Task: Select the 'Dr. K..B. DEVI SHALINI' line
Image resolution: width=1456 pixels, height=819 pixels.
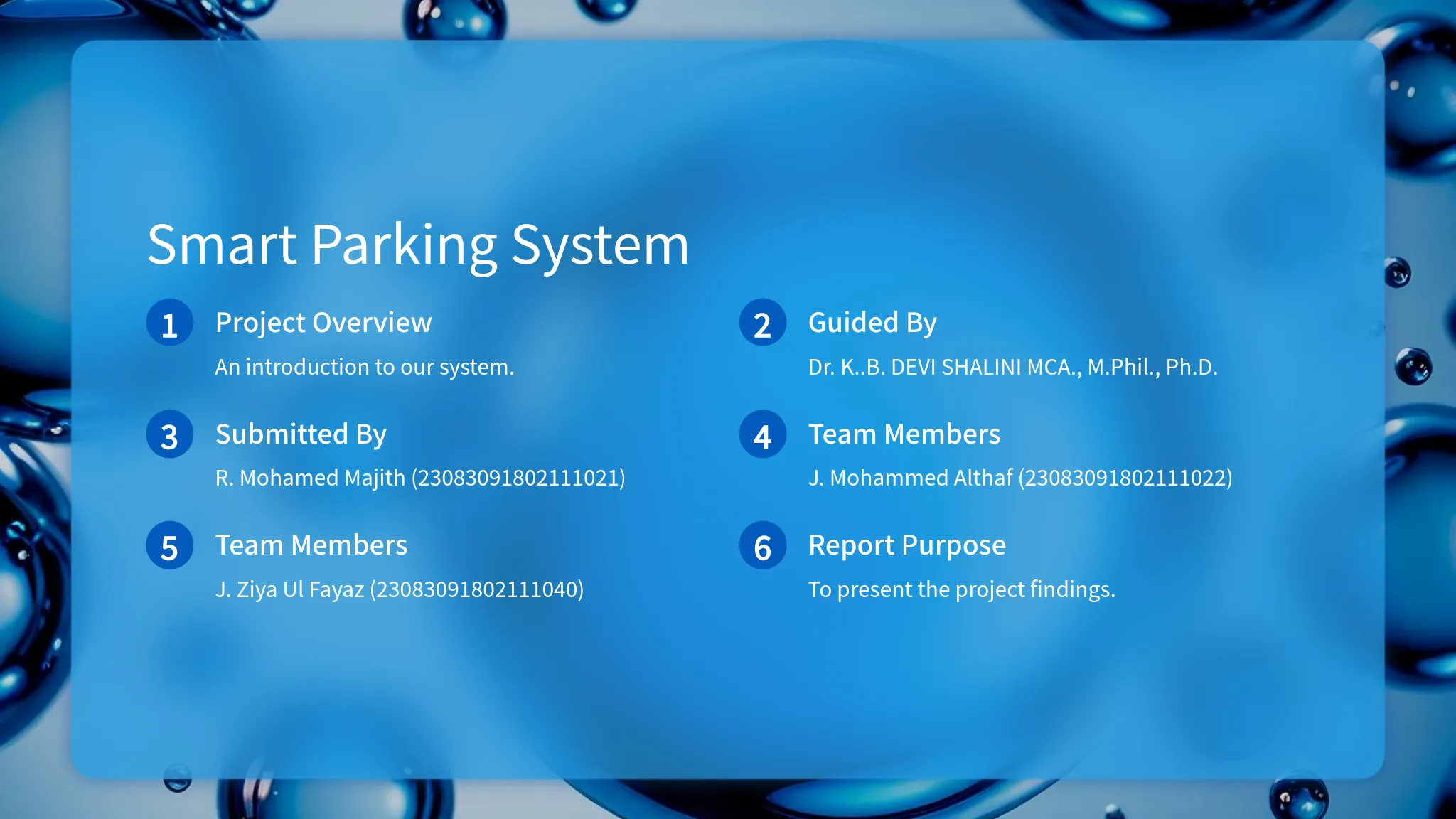Action: point(1013,367)
